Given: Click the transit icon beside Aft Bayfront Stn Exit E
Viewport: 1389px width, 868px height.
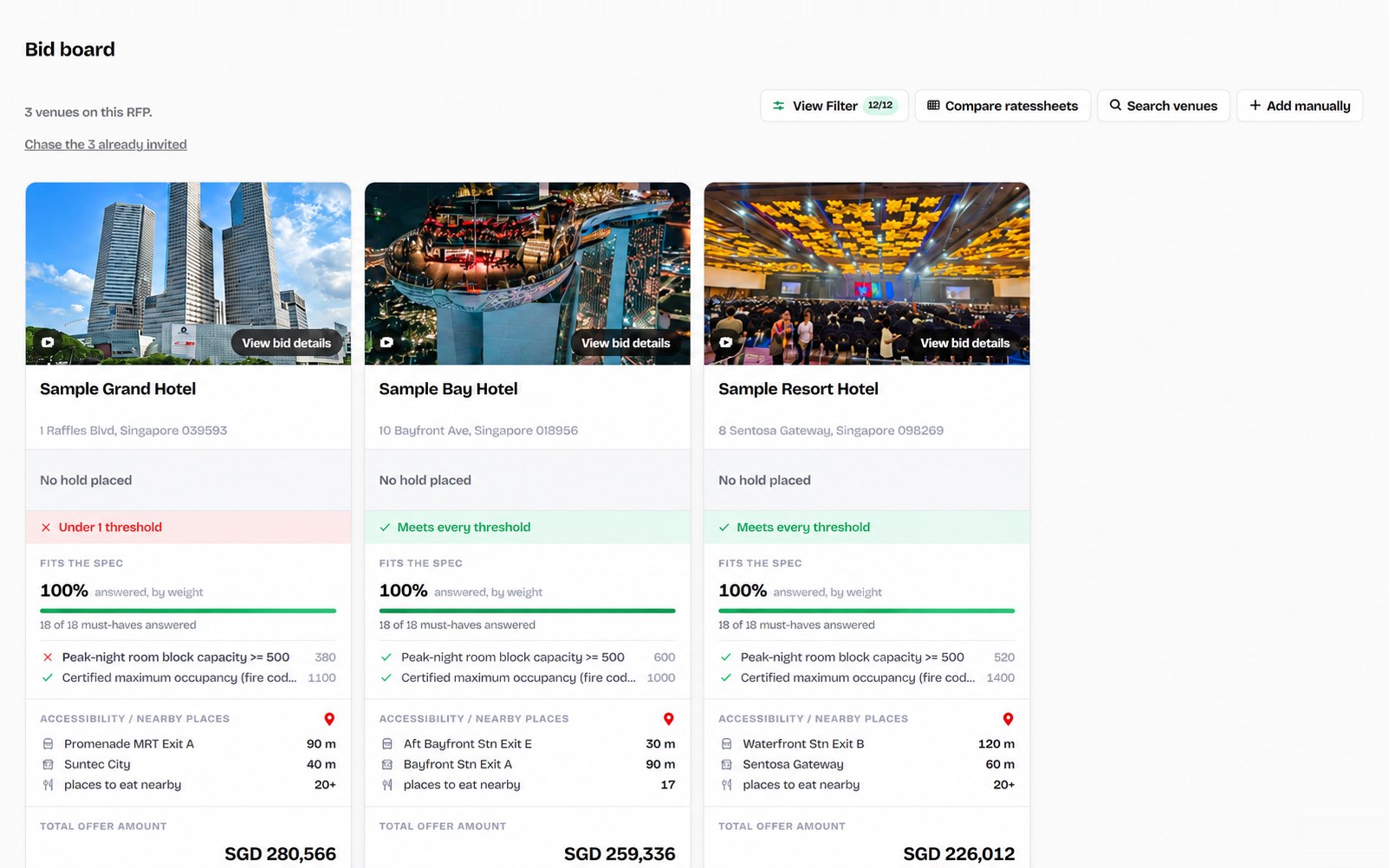Looking at the screenshot, I should pyautogui.click(x=387, y=744).
